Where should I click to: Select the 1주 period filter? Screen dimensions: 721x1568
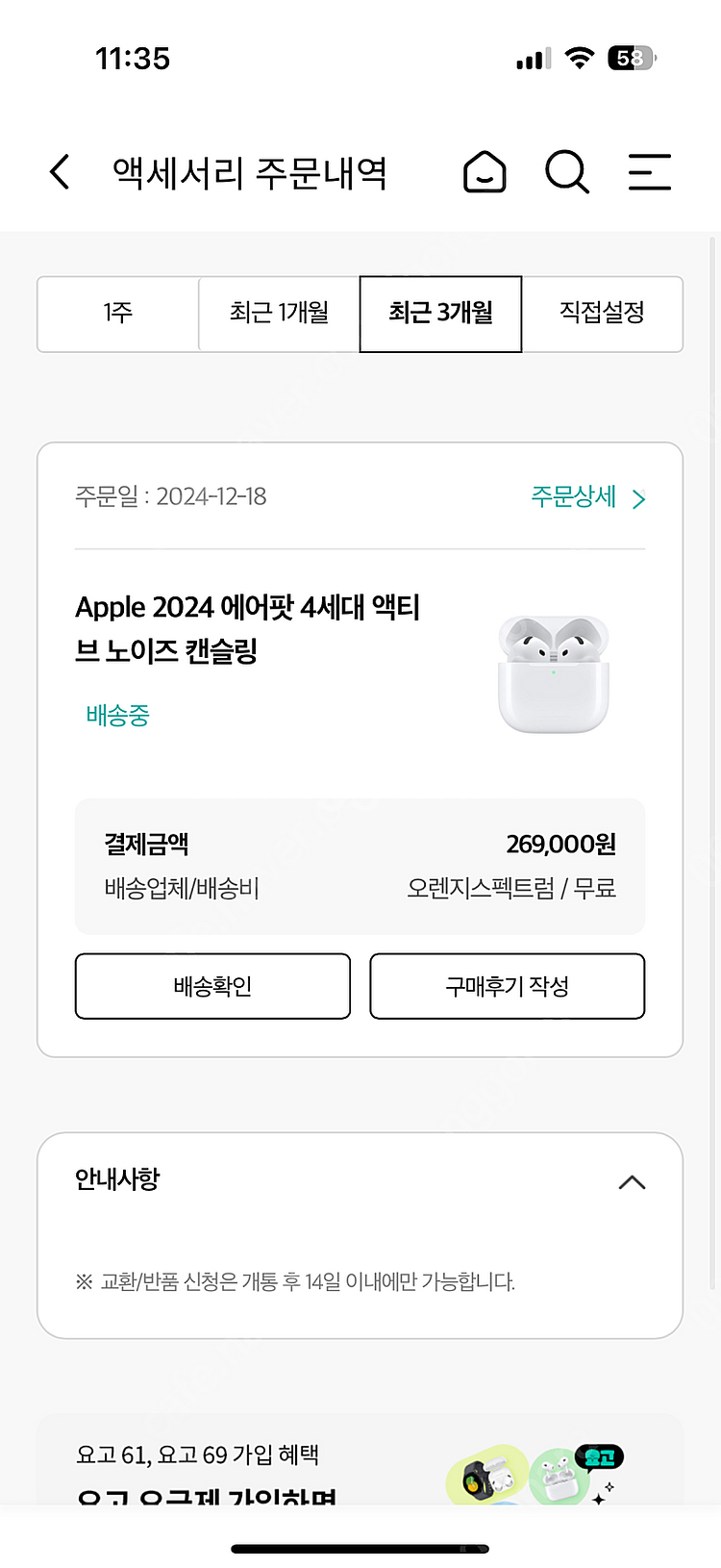point(118,314)
